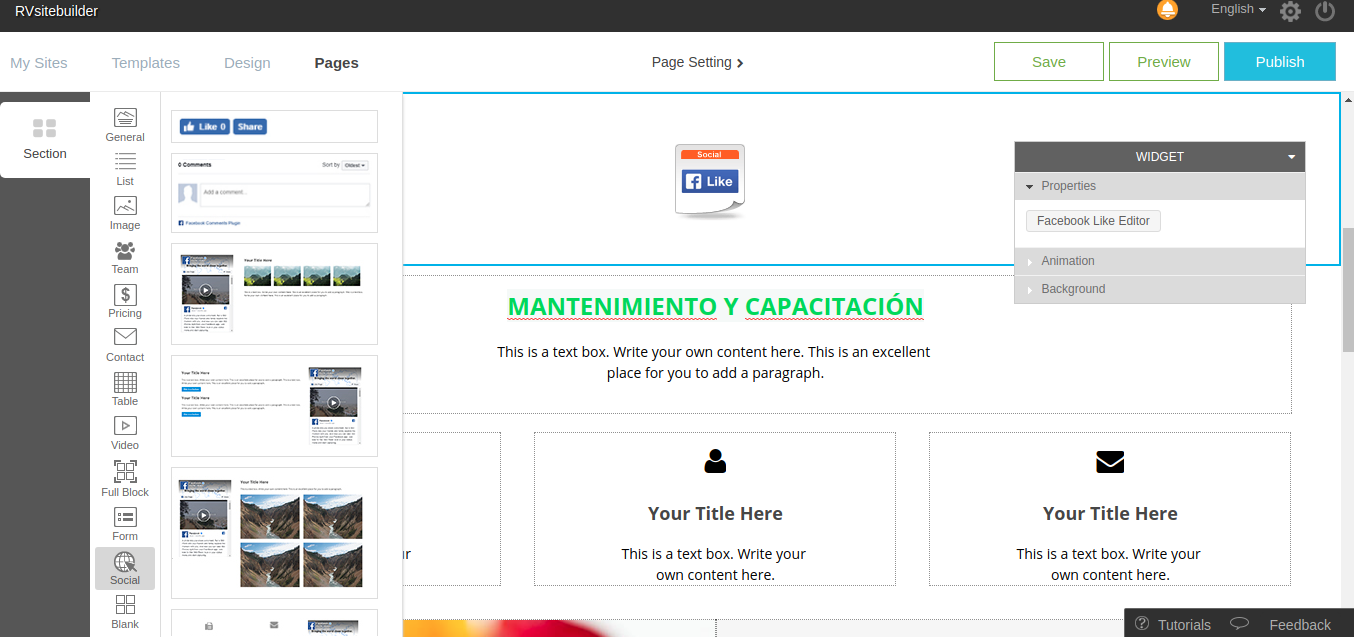Go to the Design tab

click(247, 63)
